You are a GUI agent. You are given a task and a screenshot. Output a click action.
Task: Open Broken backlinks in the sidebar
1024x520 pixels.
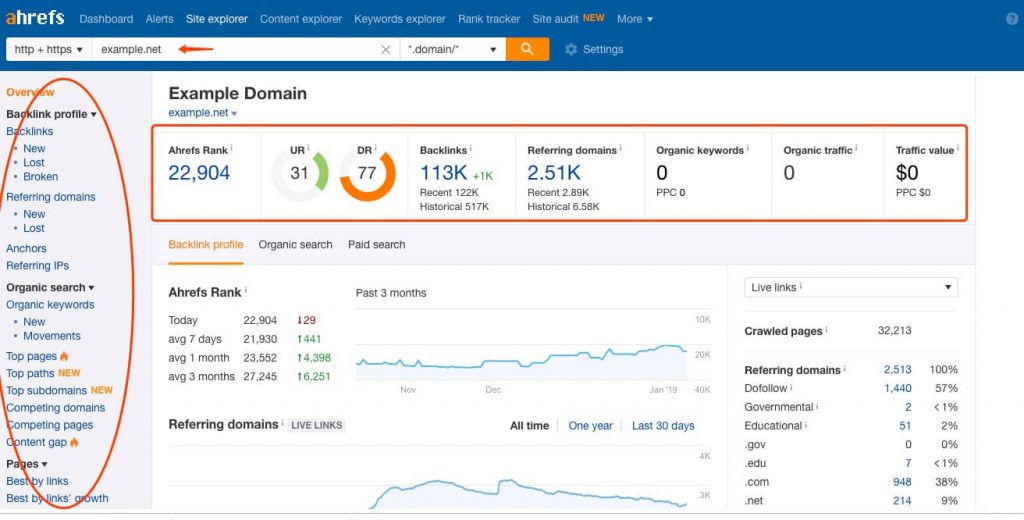[40, 176]
